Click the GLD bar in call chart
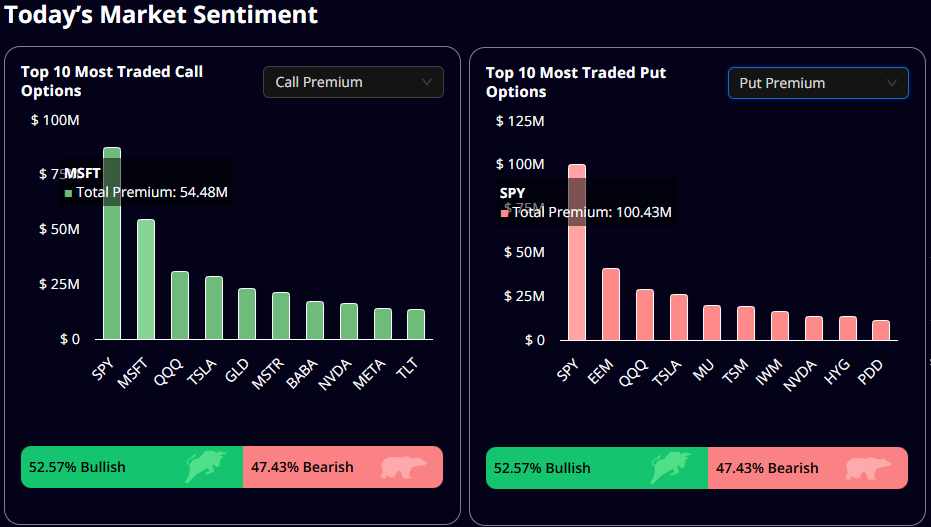This screenshot has height=527, width=931. 247,314
